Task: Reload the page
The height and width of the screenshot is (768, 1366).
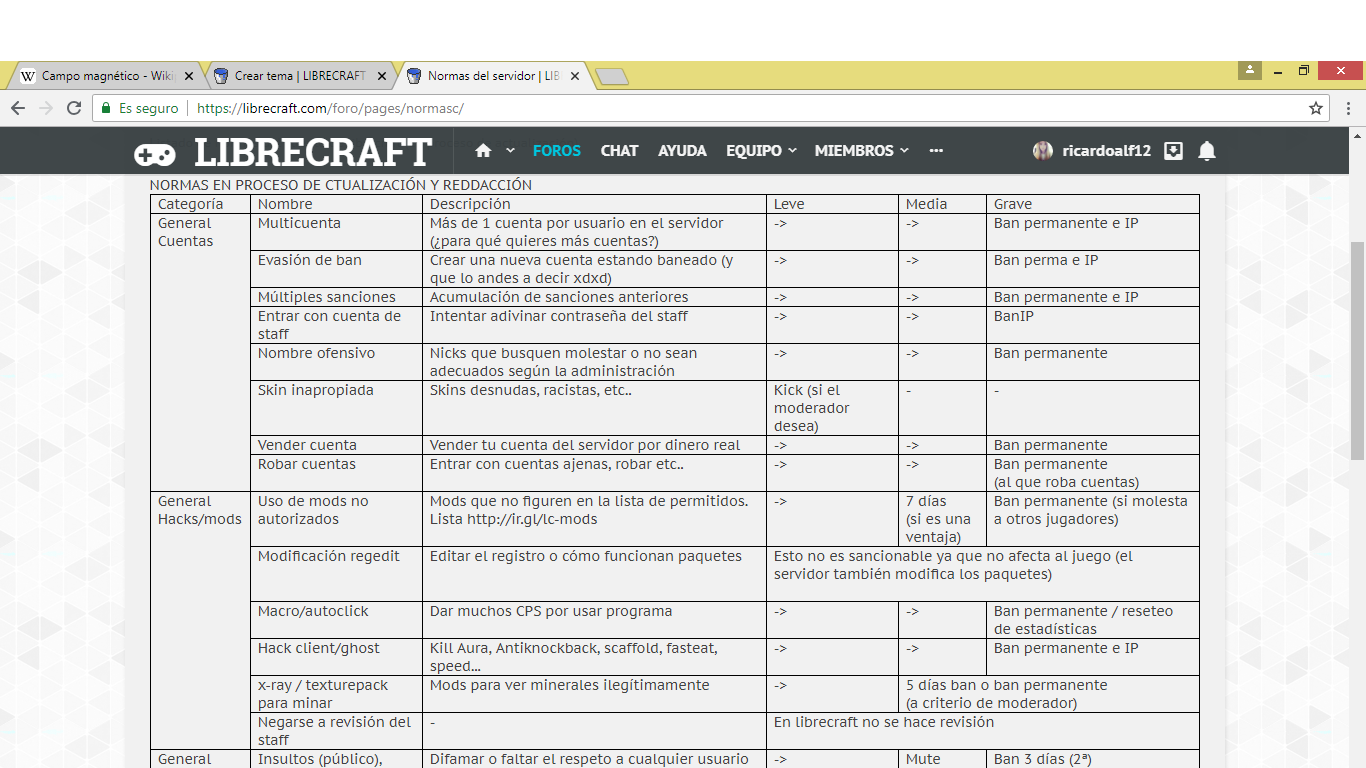Action: tap(74, 108)
